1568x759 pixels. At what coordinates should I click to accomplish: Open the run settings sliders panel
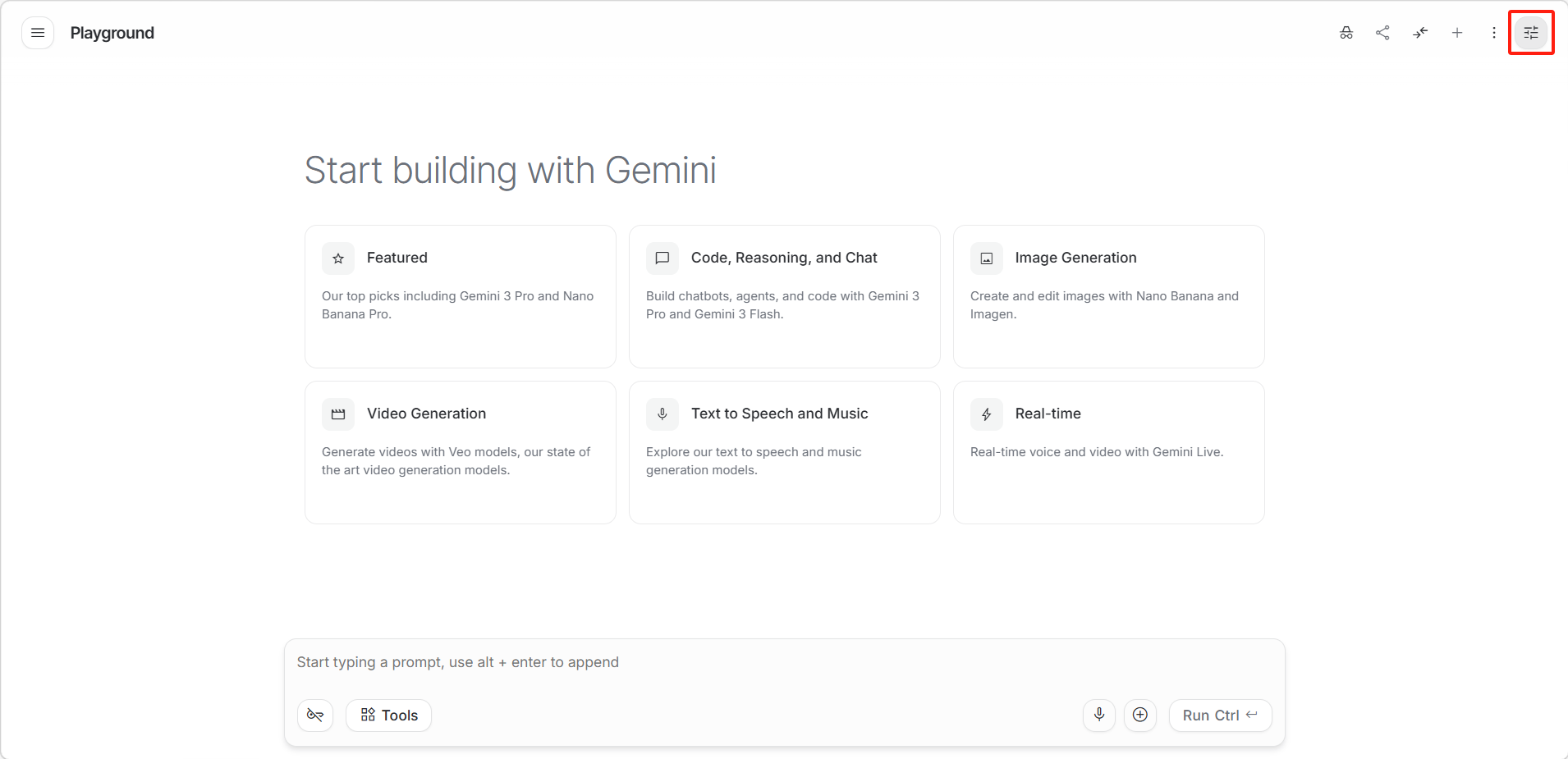(x=1531, y=33)
